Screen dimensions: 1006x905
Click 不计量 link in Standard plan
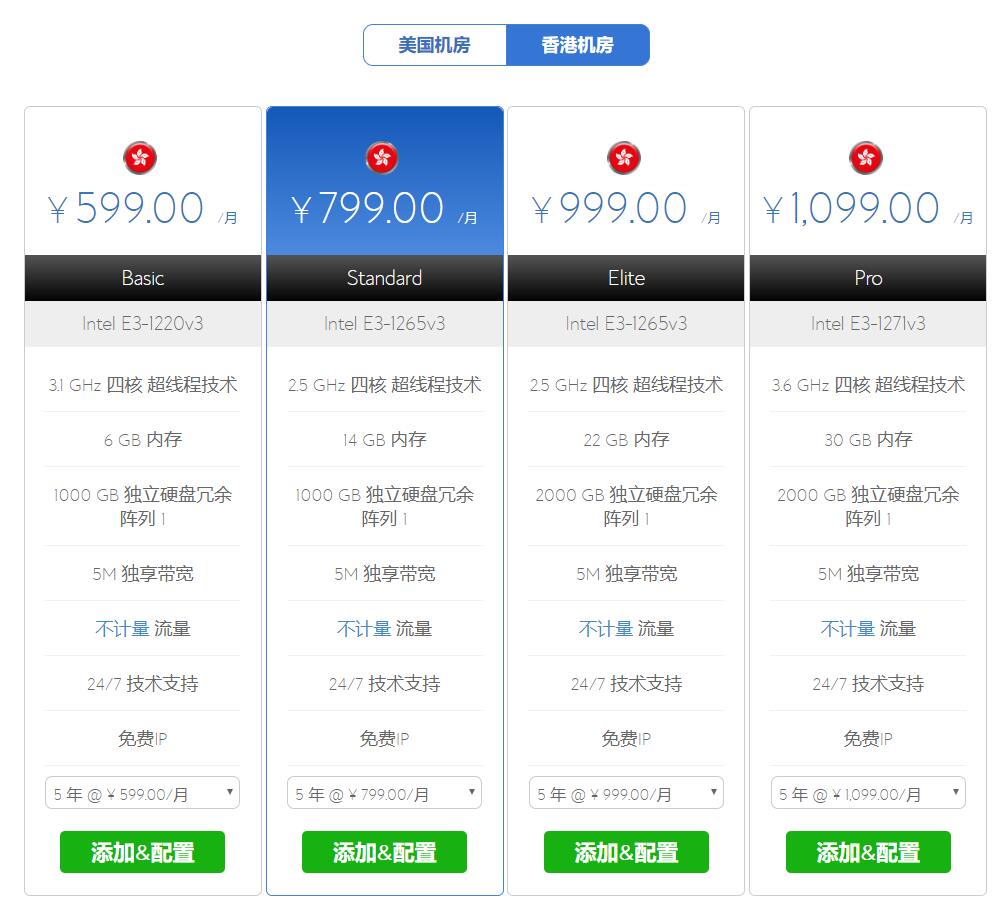click(364, 629)
